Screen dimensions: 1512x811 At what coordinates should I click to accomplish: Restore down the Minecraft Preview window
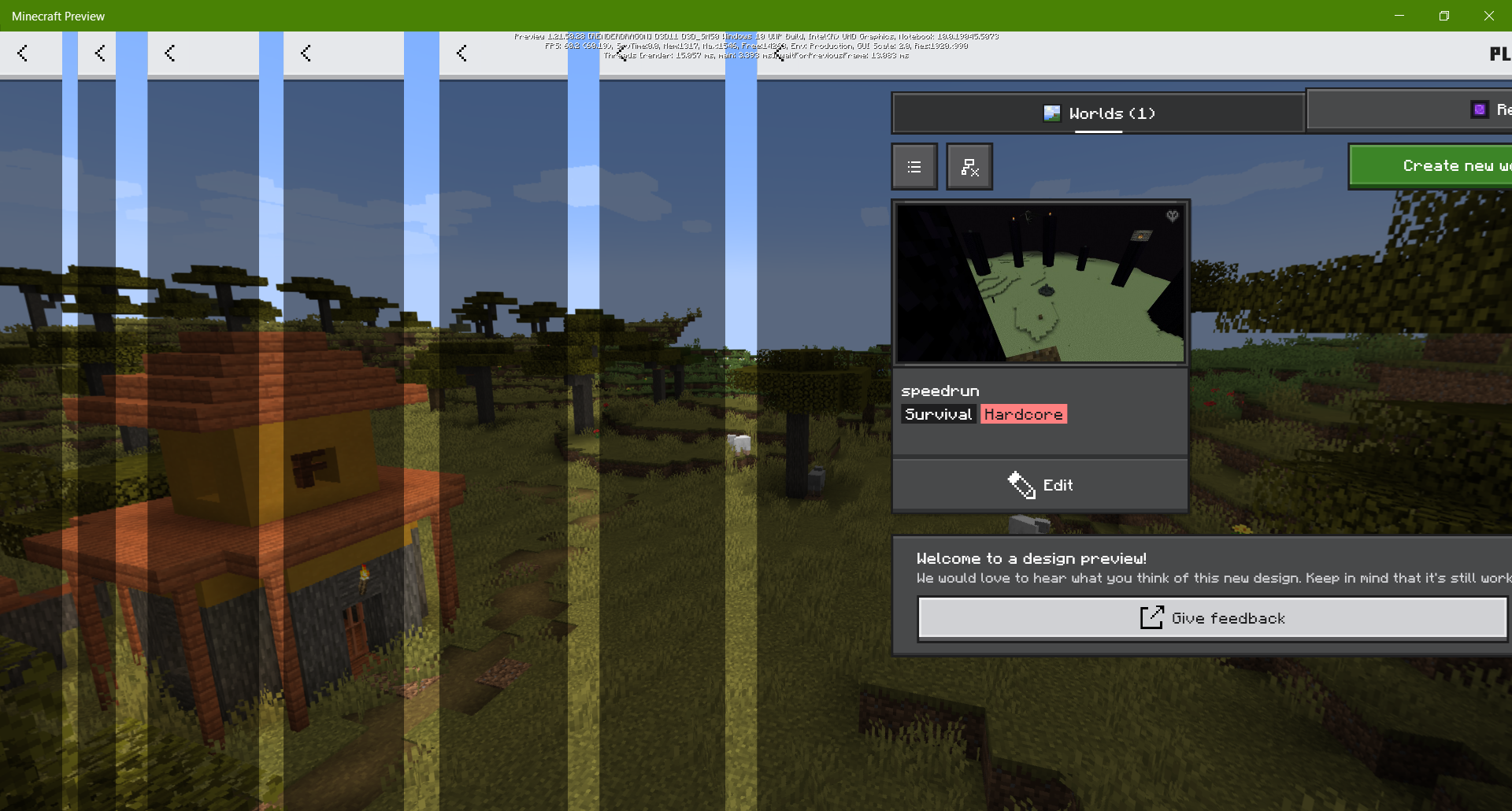point(1444,16)
